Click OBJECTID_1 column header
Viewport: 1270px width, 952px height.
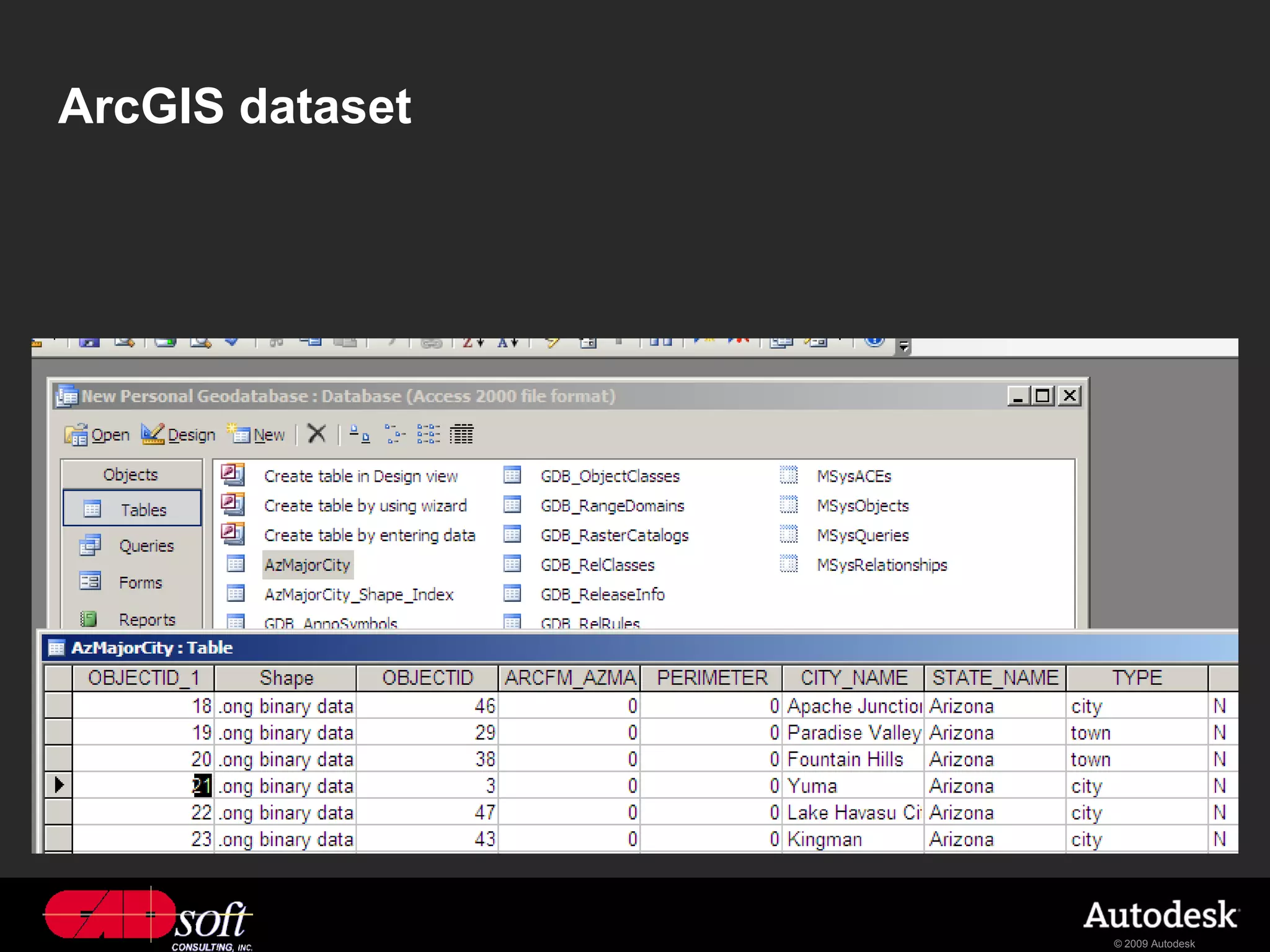tap(143, 678)
